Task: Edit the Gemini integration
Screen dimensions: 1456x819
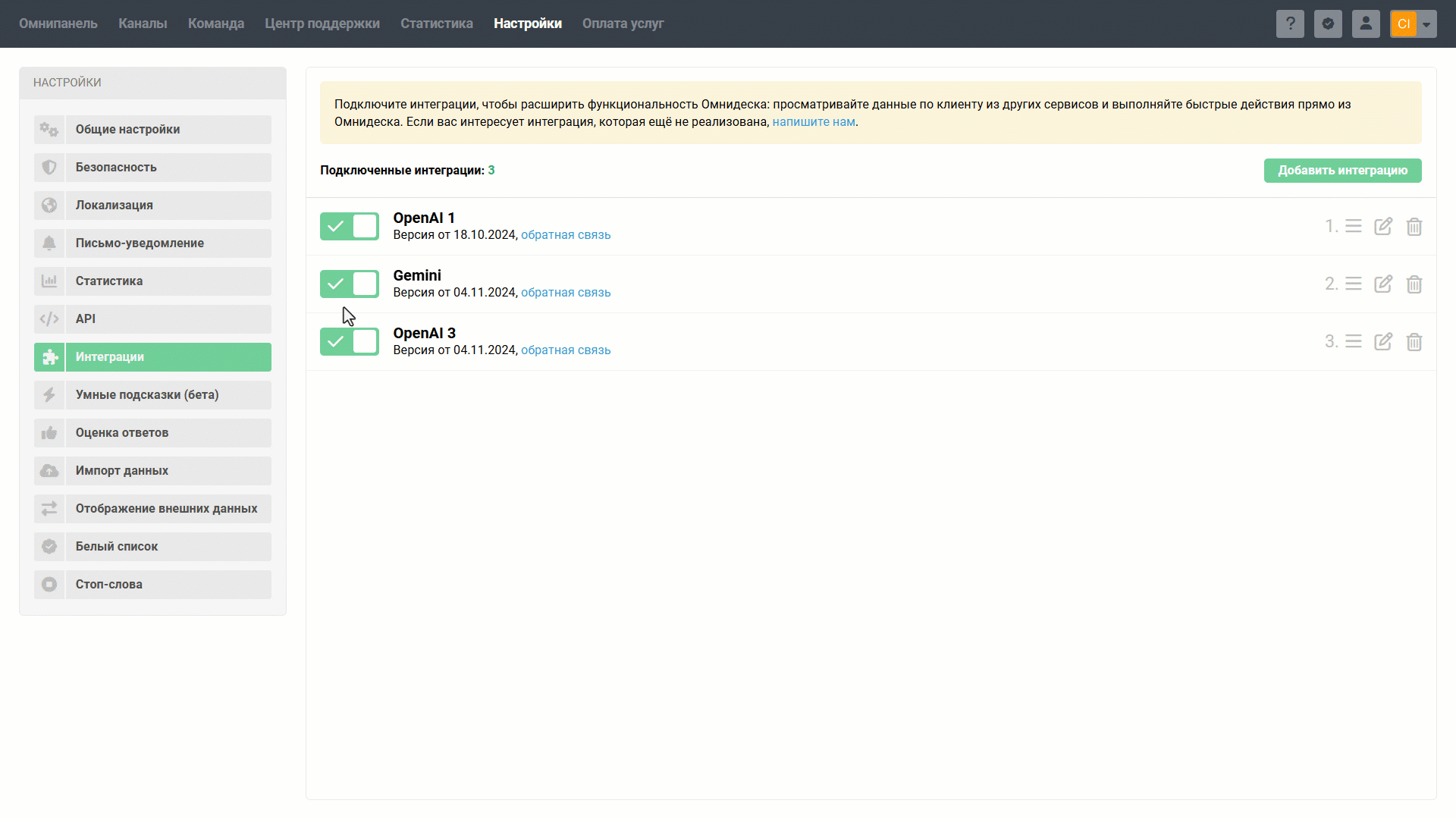Action: coord(1383,284)
